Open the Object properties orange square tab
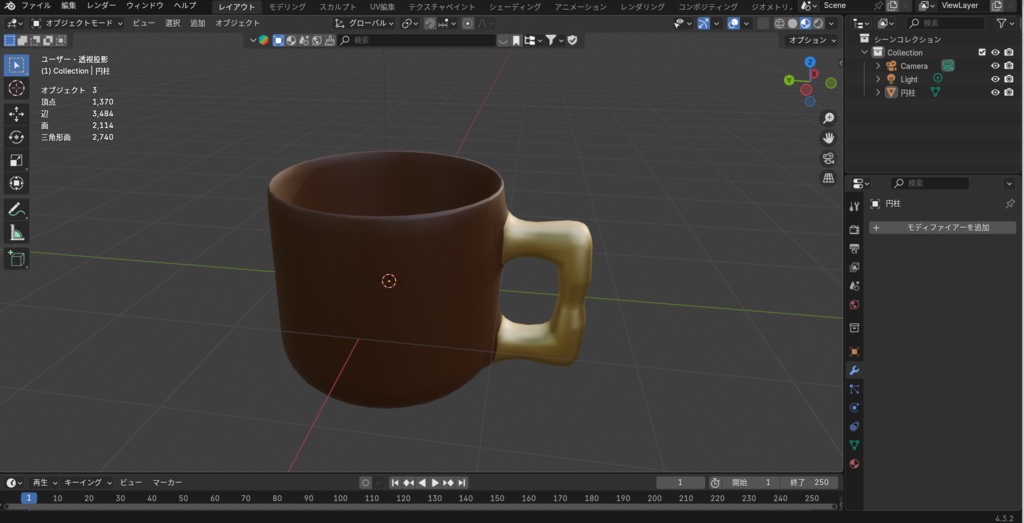The height and width of the screenshot is (523, 1024). (x=854, y=351)
